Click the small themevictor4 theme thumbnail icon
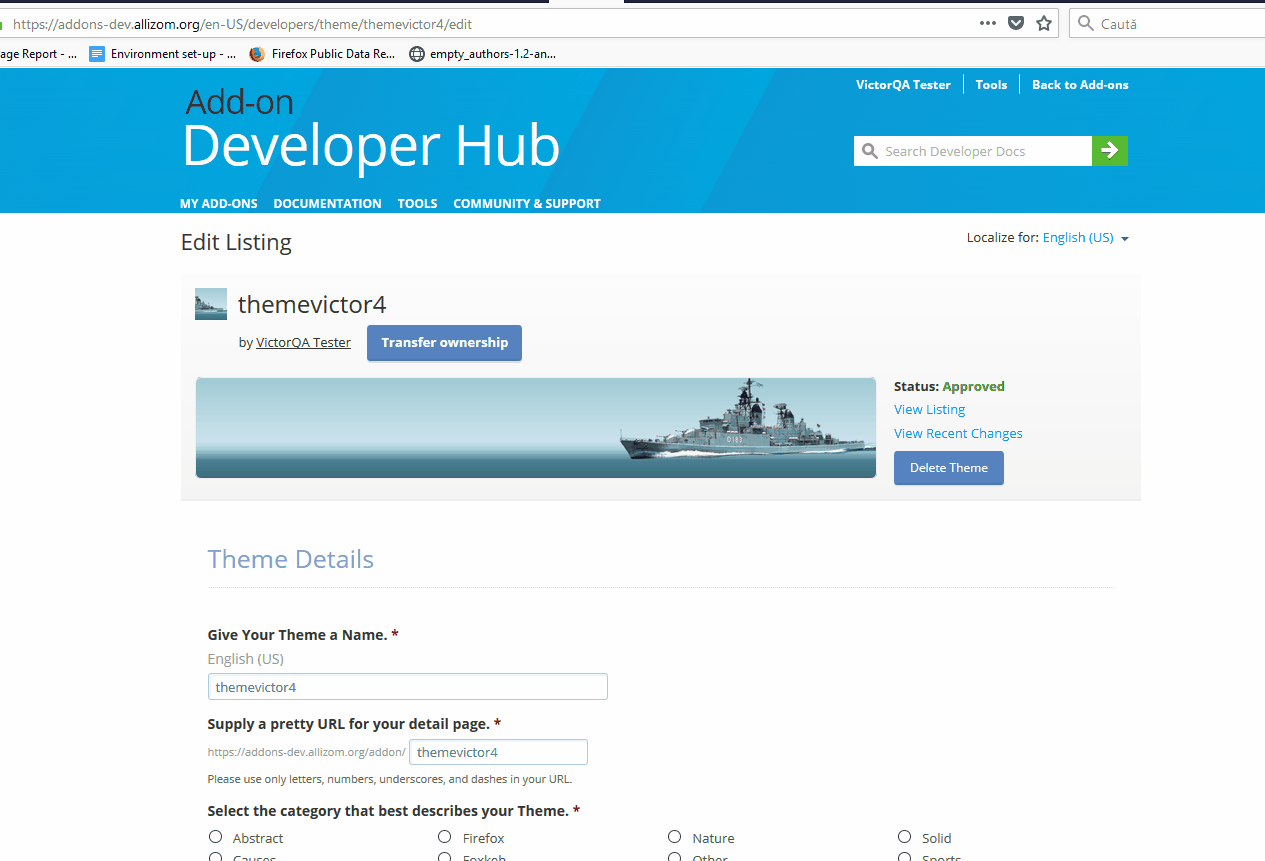Image resolution: width=1265 pixels, height=861 pixels. [210, 303]
